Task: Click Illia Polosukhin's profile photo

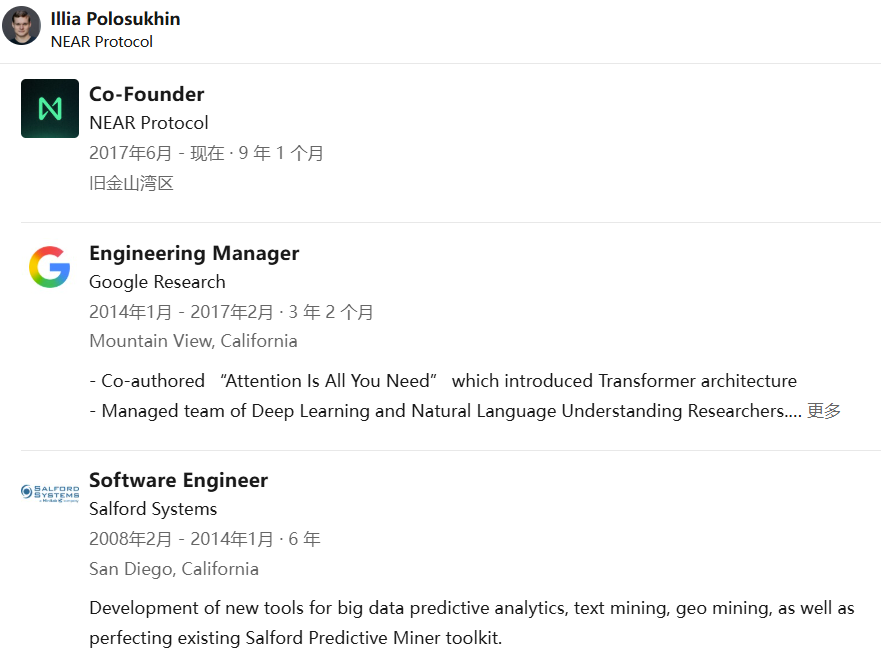Action: tap(21, 25)
